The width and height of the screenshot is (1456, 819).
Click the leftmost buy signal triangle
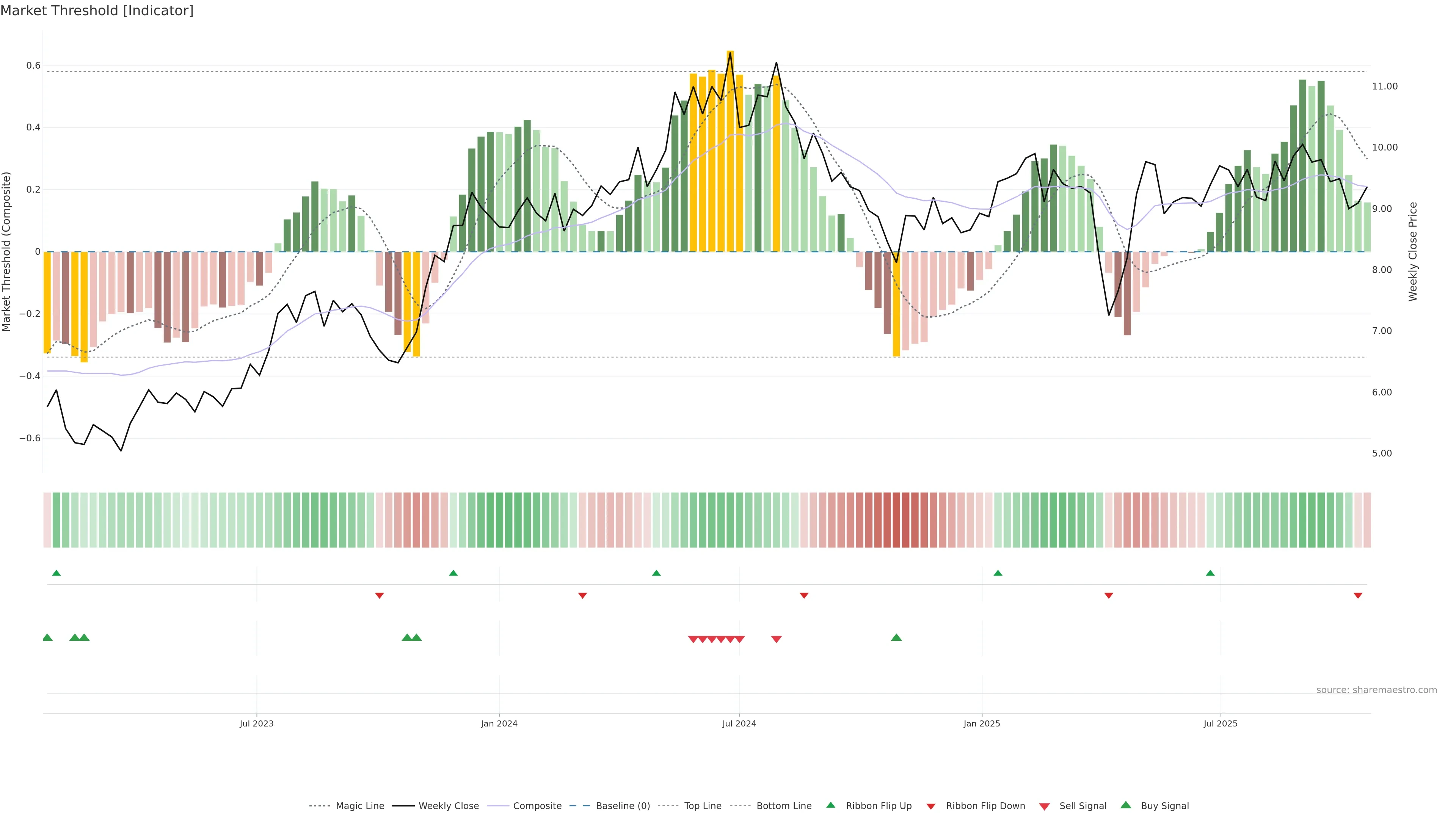(47, 637)
